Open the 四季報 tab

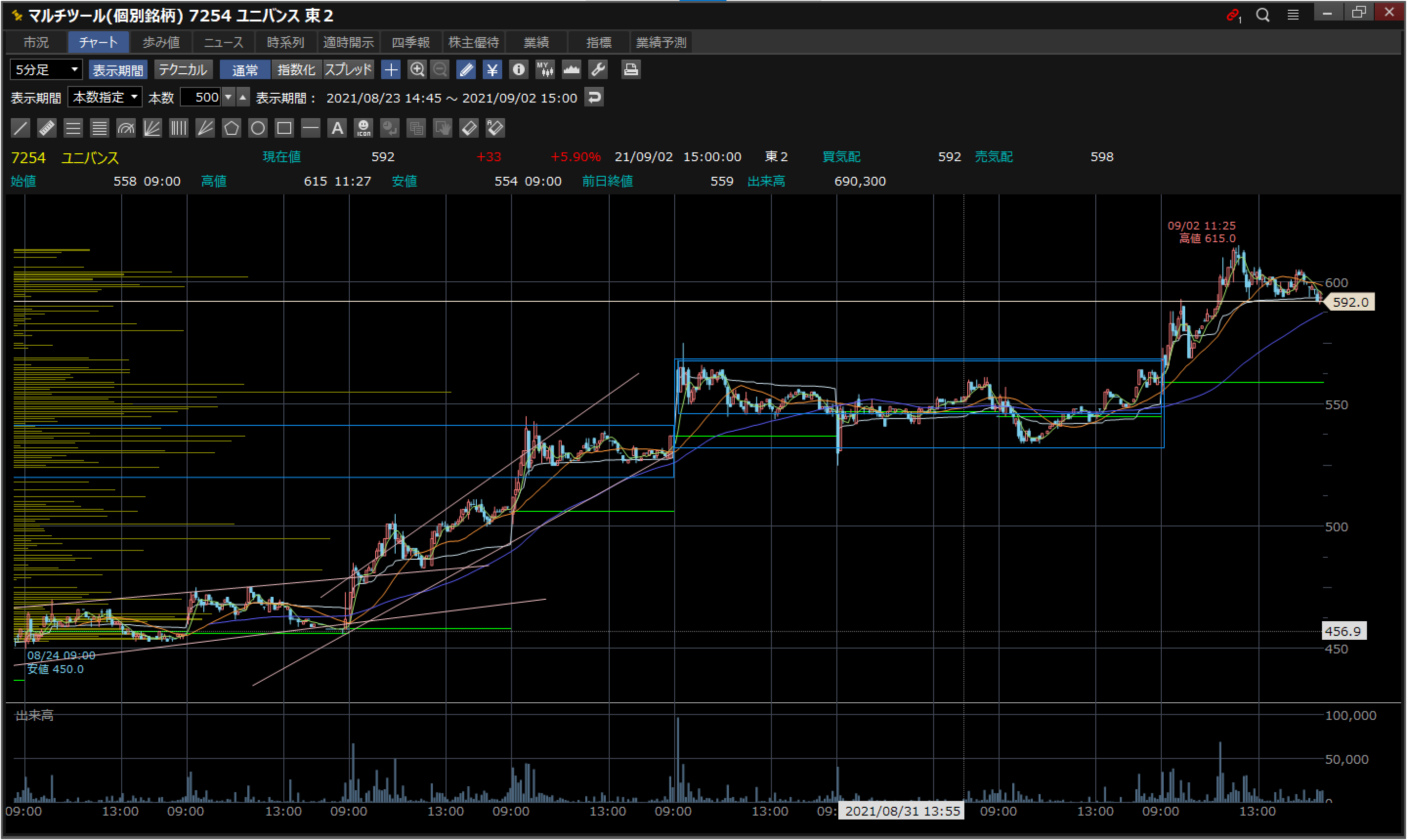tap(410, 42)
